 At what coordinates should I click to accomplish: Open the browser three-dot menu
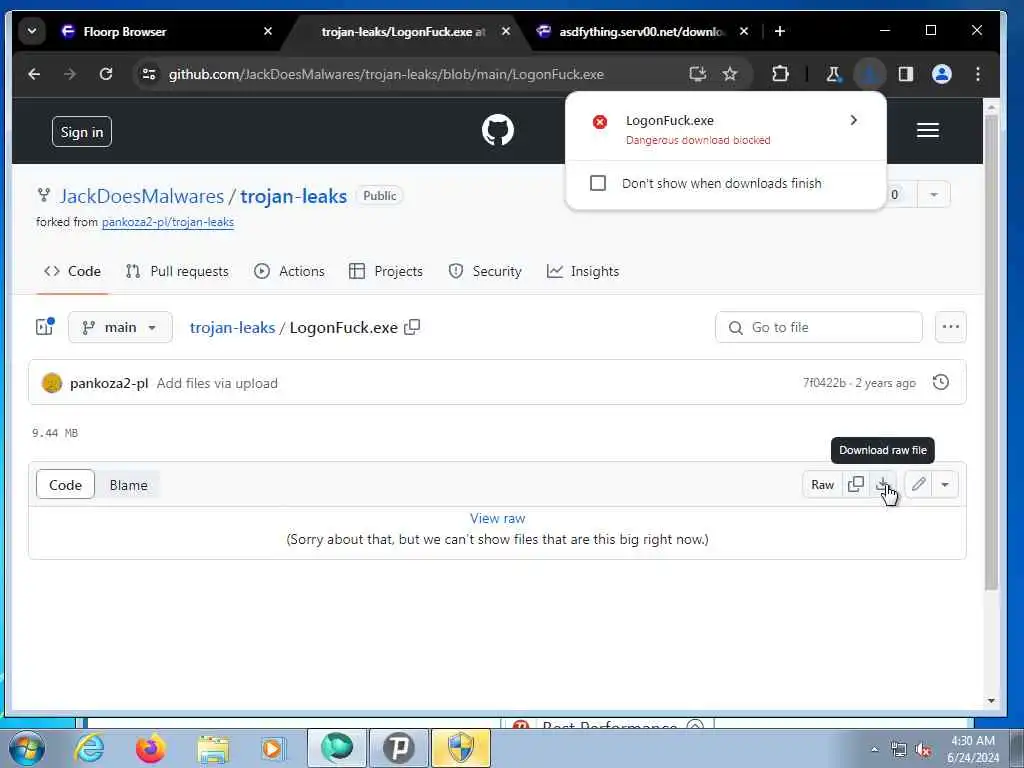[x=978, y=74]
